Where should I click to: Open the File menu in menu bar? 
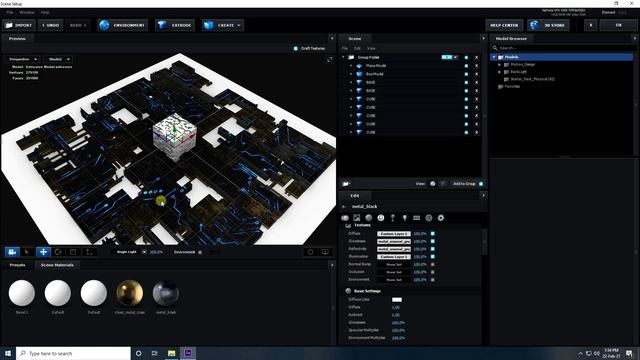(x=9, y=13)
